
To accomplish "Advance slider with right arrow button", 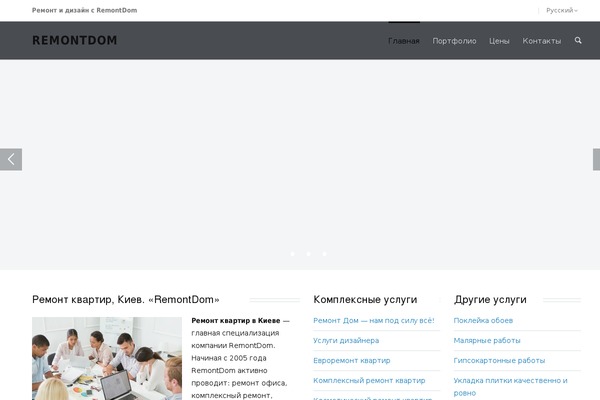I will pyautogui.click(x=596, y=159).
